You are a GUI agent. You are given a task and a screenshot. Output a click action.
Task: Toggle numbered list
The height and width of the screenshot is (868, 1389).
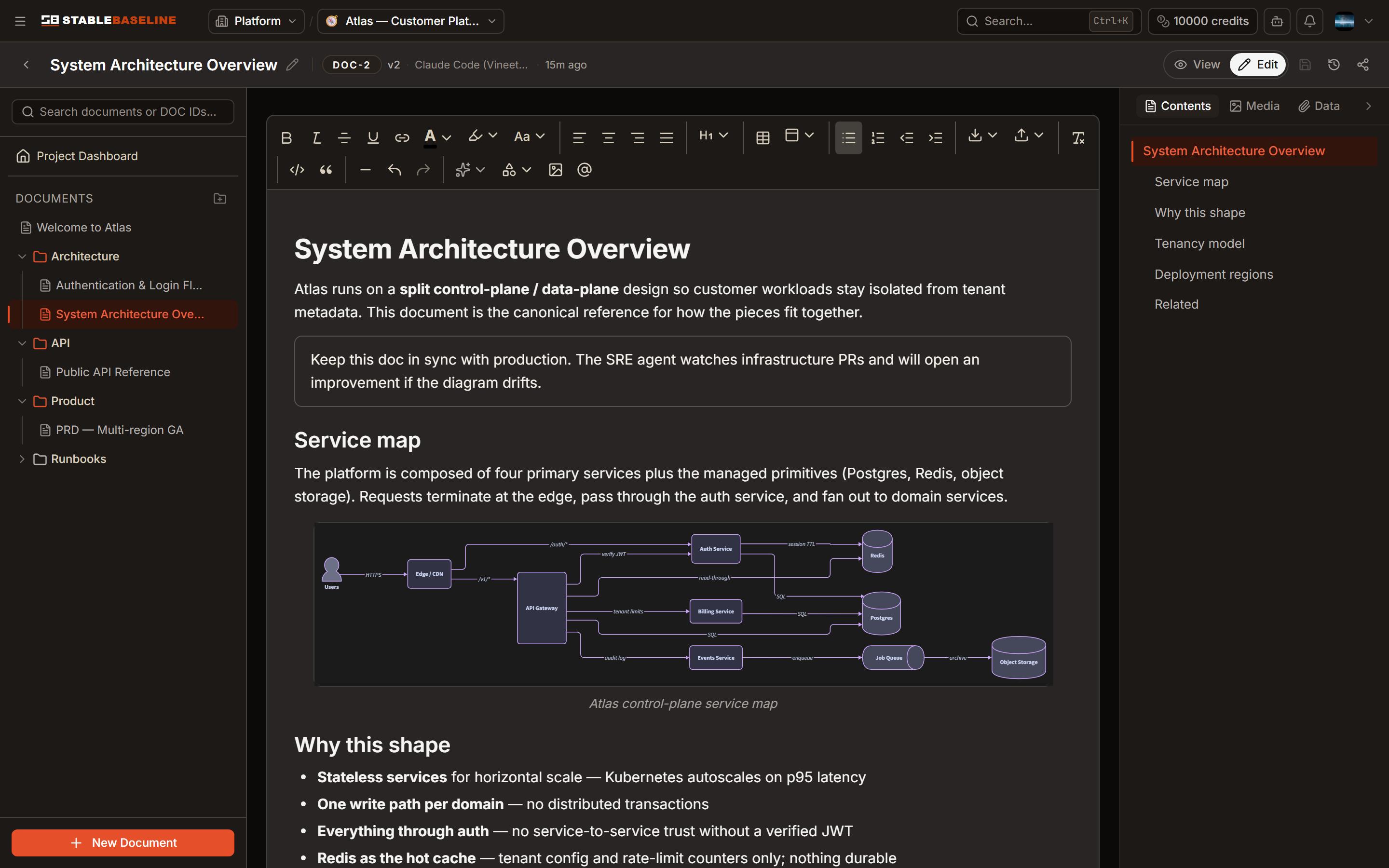[x=878, y=138]
